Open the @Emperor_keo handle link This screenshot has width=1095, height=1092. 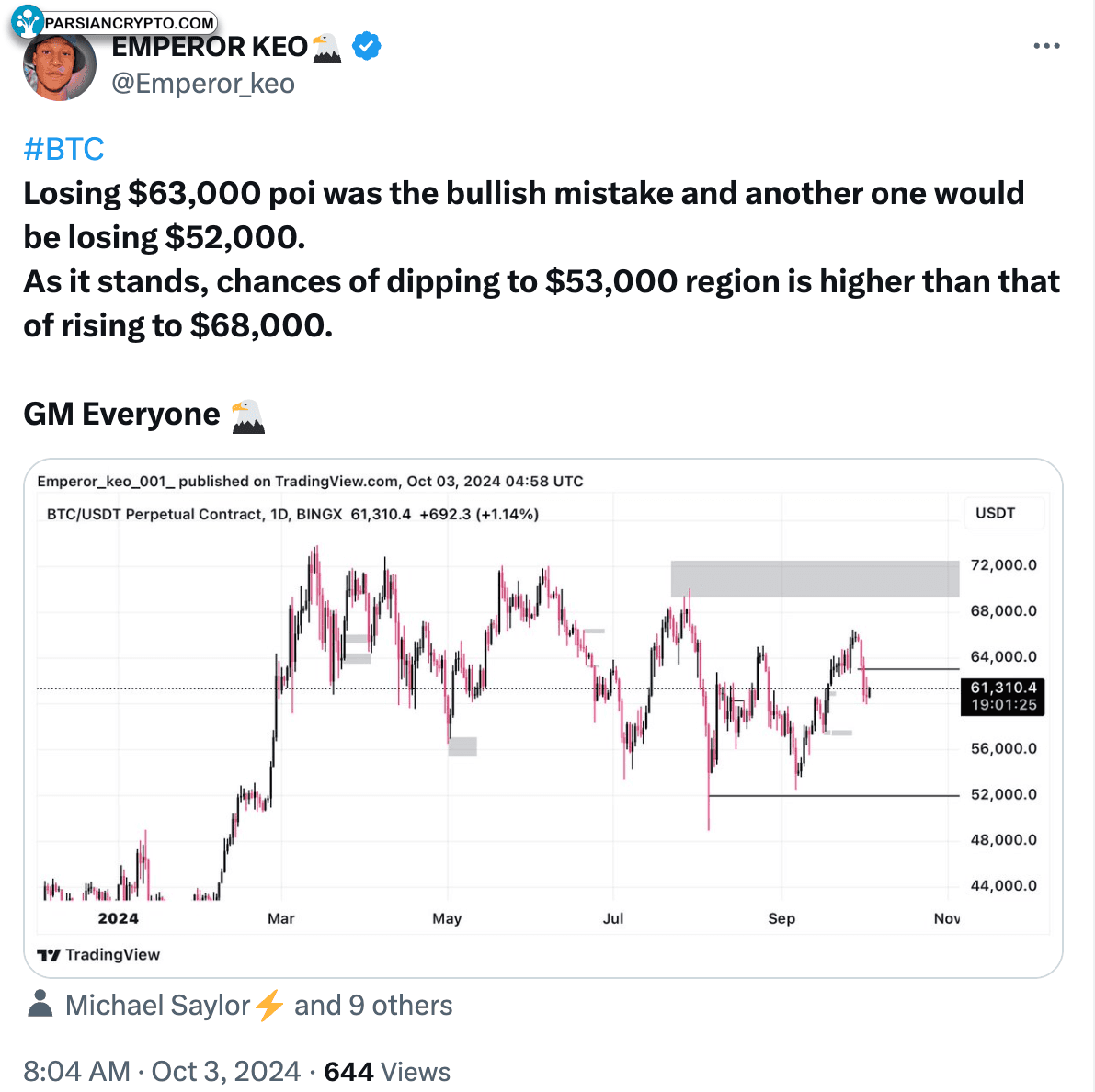point(203,84)
